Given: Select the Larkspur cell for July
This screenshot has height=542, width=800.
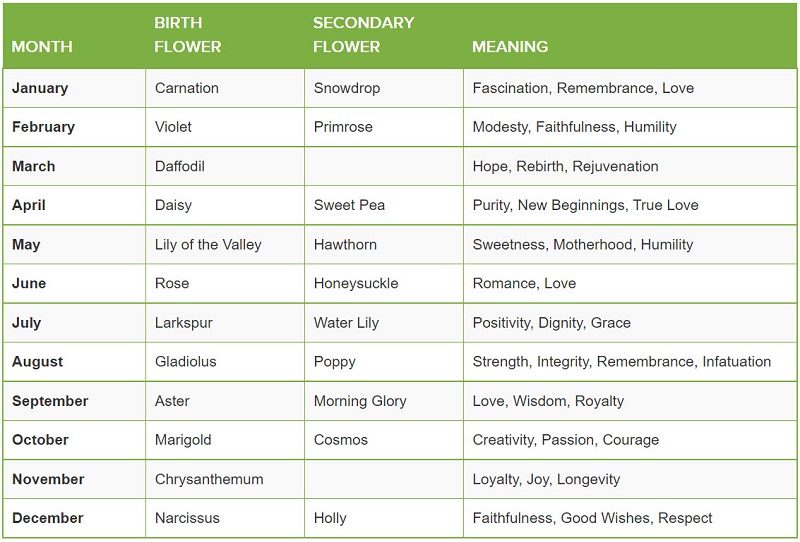Looking at the screenshot, I should (x=184, y=323).
